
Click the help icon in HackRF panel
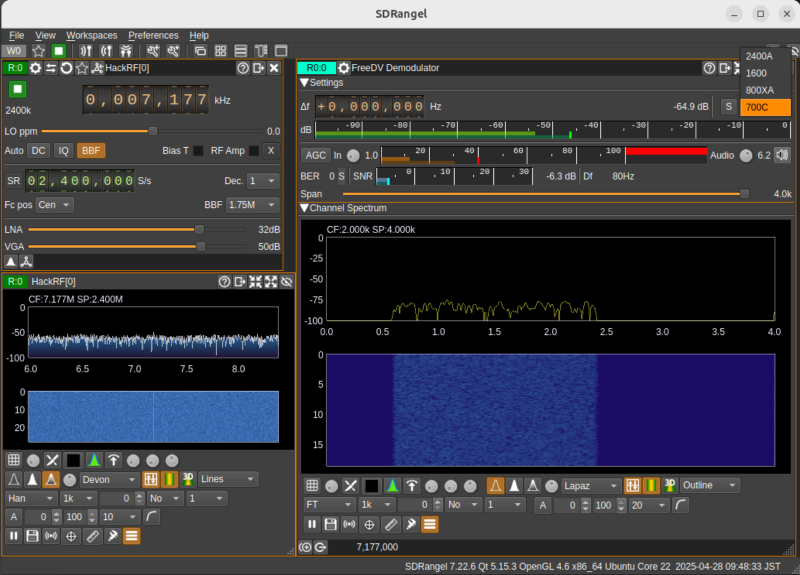click(242, 68)
